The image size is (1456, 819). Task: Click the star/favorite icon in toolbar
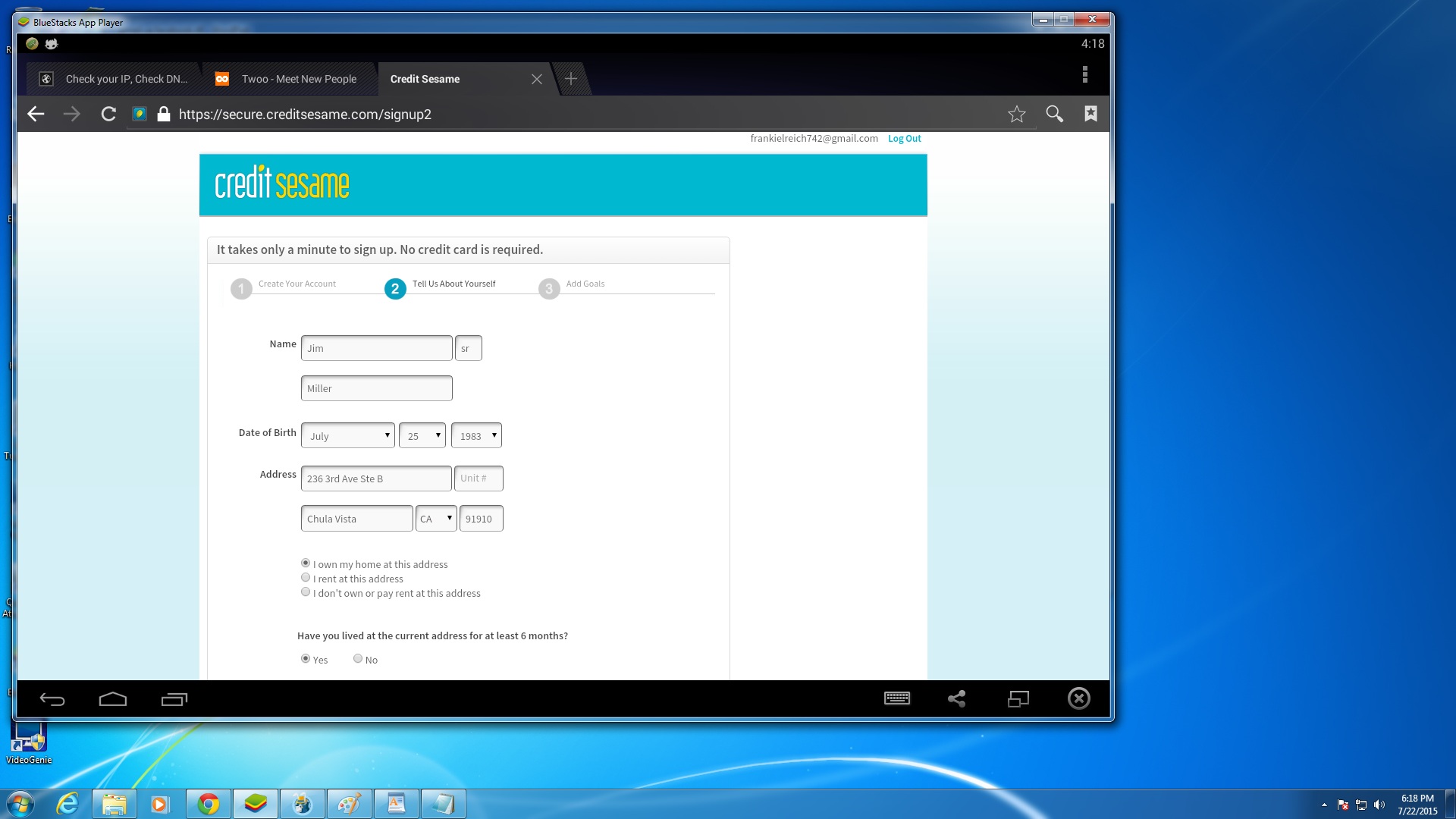[1016, 113]
